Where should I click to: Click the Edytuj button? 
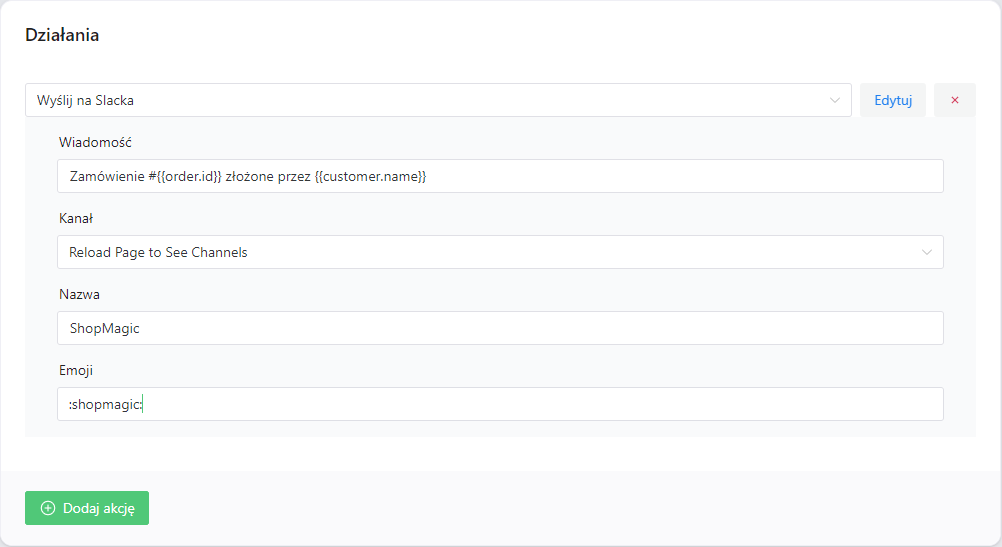(x=893, y=100)
